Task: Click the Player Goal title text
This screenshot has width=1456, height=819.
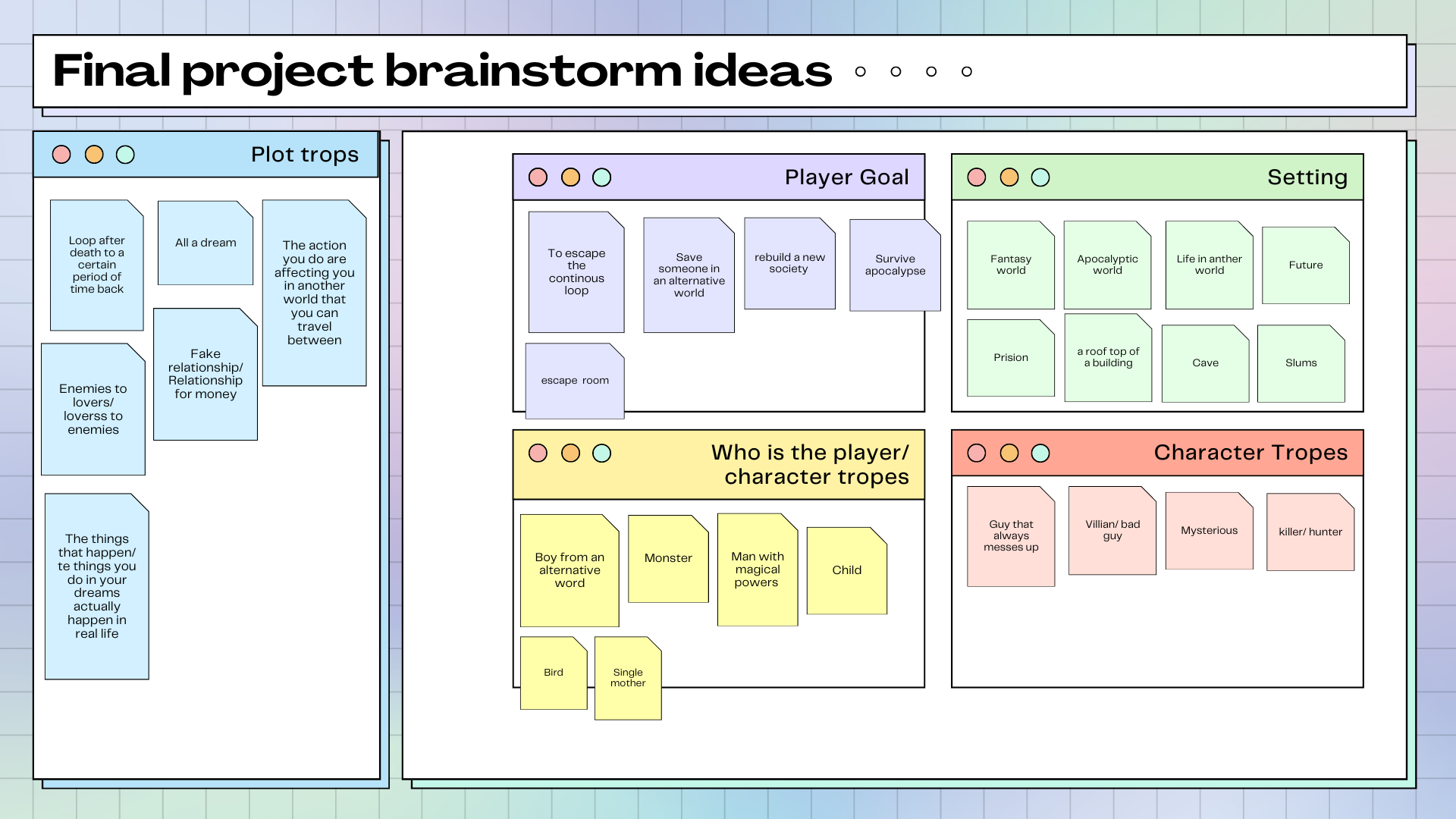Action: [848, 177]
